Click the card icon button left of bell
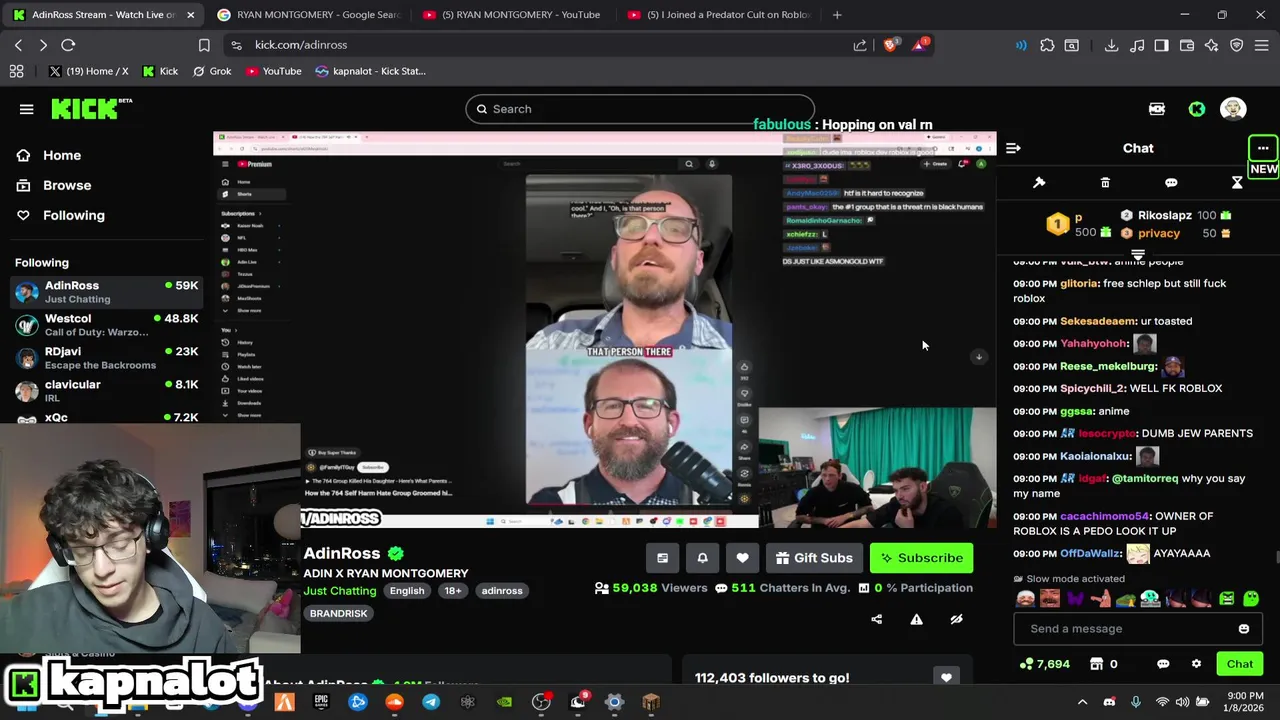1280x720 pixels. (x=662, y=558)
